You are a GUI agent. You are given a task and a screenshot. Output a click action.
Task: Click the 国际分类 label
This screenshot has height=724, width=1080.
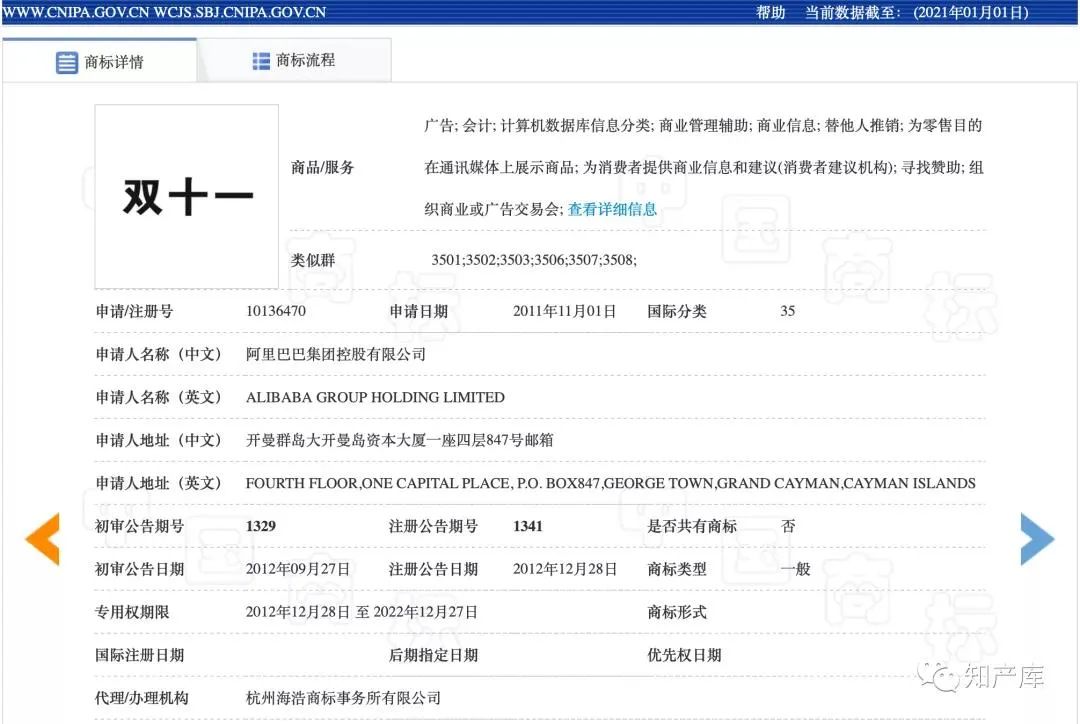(x=677, y=311)
